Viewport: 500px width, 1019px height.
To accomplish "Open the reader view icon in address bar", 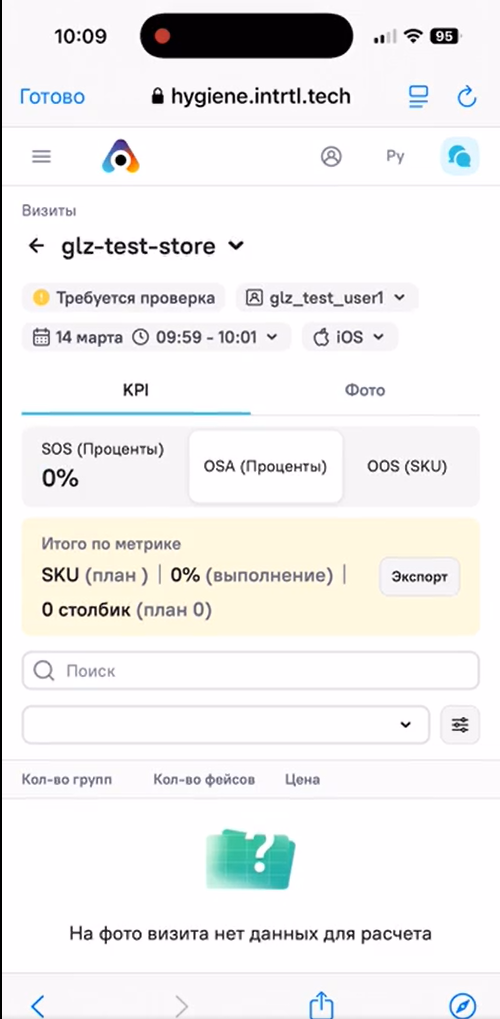I will click(x=418, y=97).
